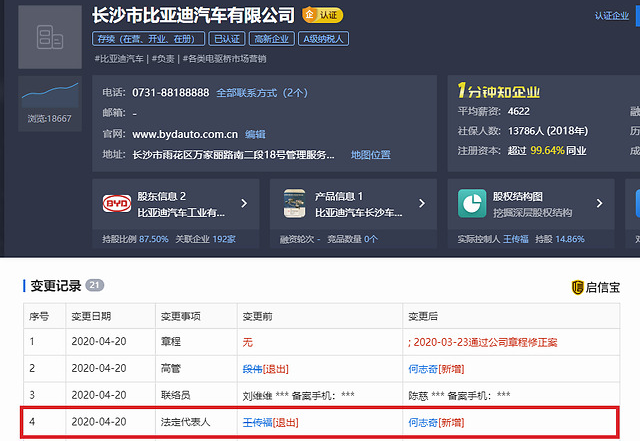Click the BYD shareholder logo icon

coord(117,204)
